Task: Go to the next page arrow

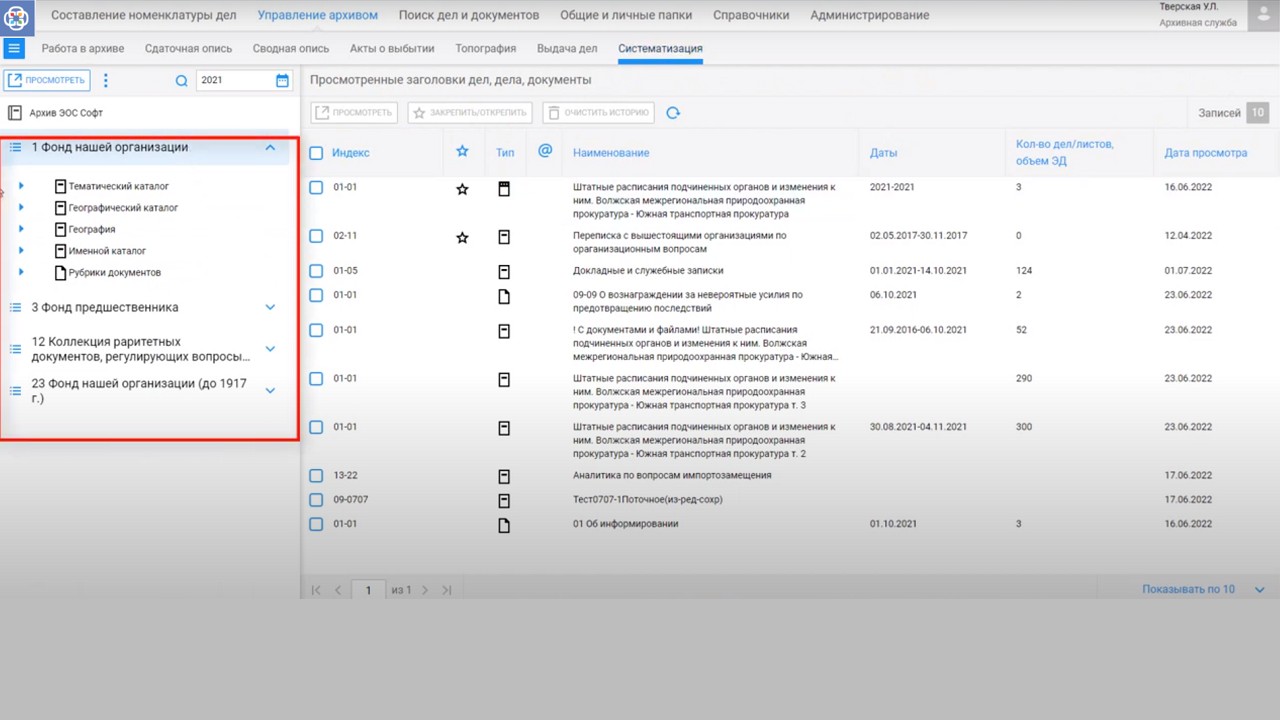Action: [425, 590]
